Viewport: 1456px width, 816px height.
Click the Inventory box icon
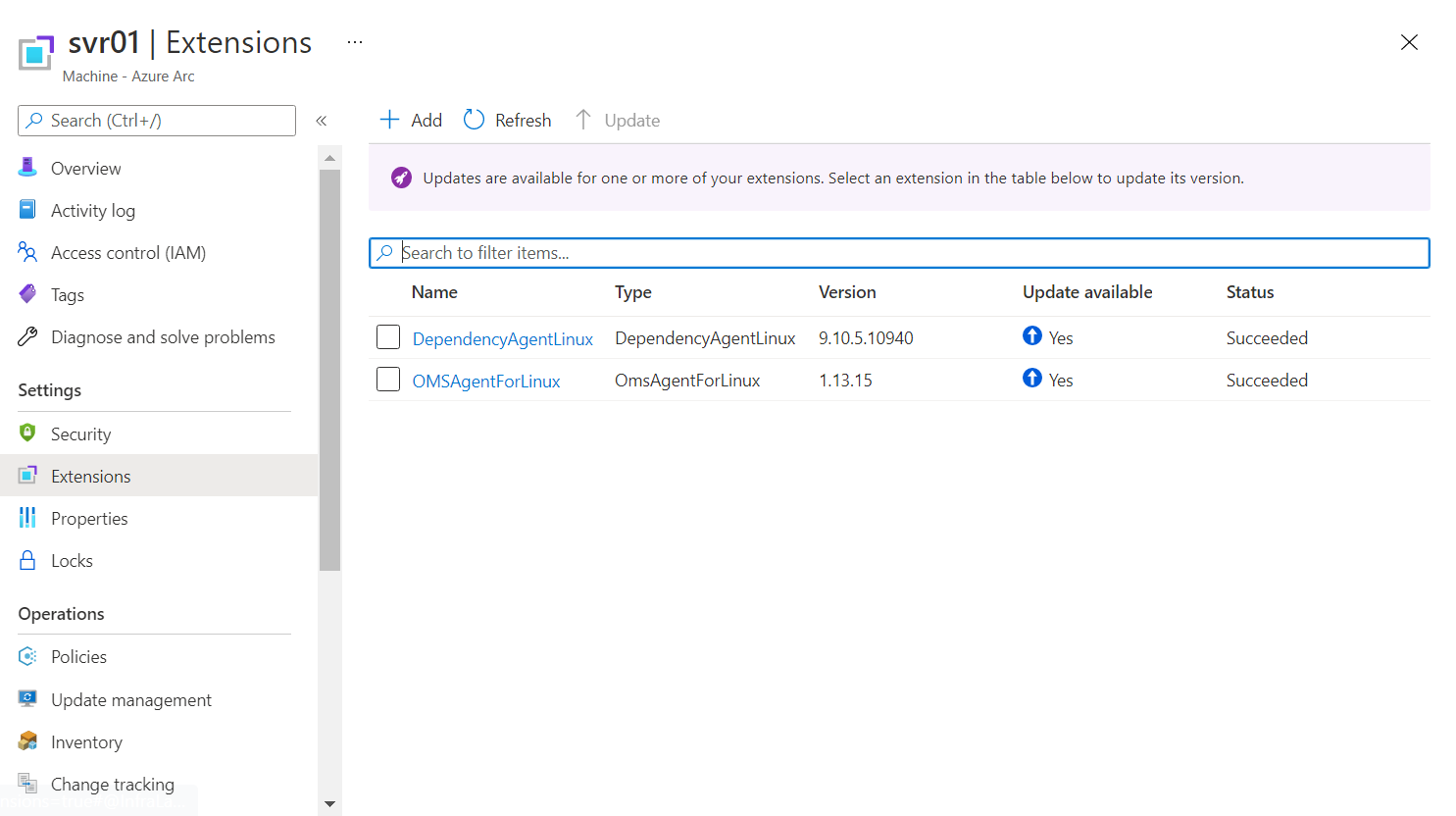(x=27, y=741)
